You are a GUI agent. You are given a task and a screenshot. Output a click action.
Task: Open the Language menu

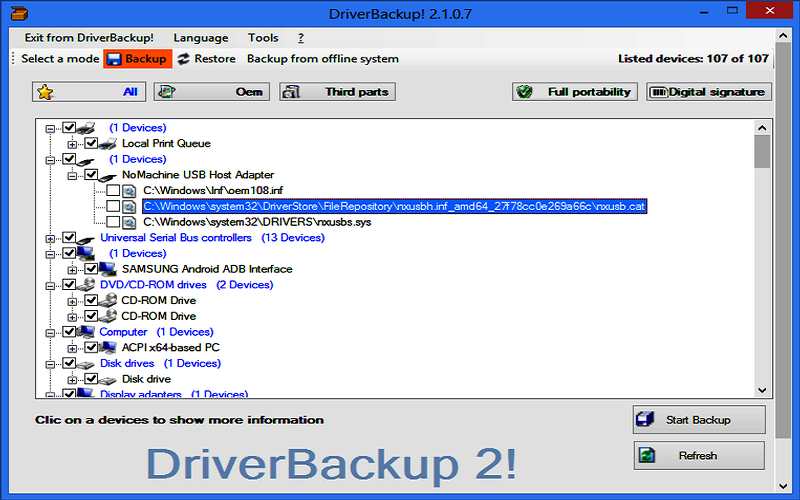coord(201,38)
